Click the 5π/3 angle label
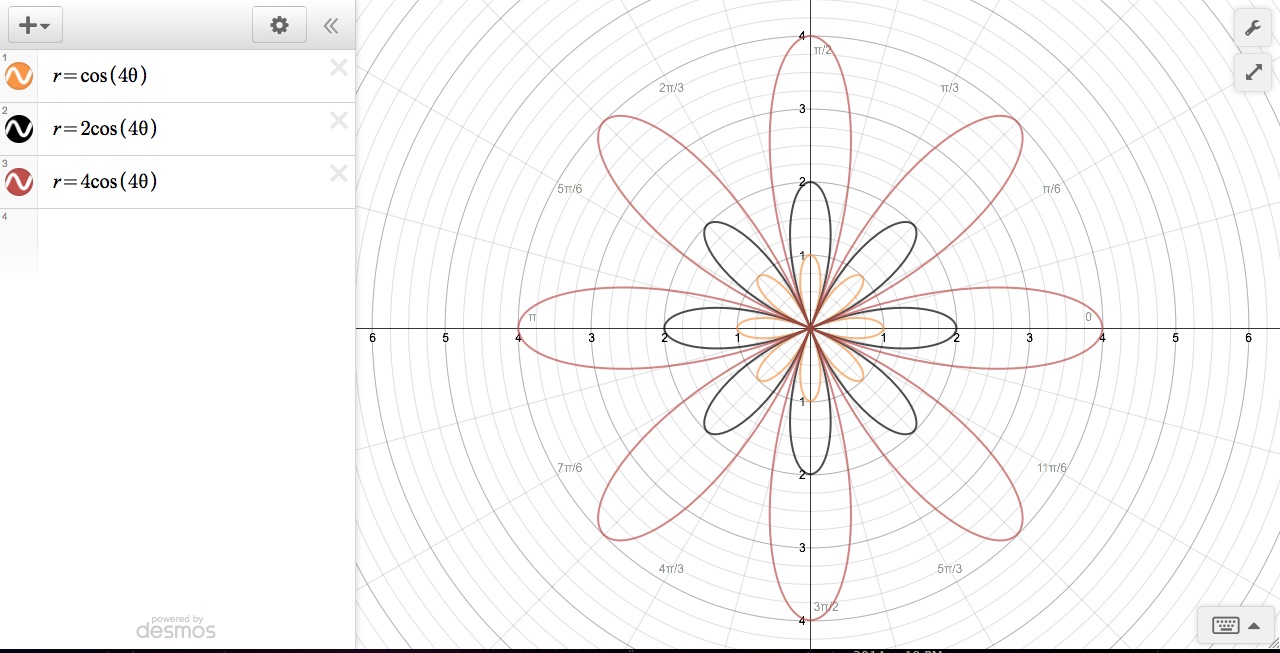 (950, 569)
